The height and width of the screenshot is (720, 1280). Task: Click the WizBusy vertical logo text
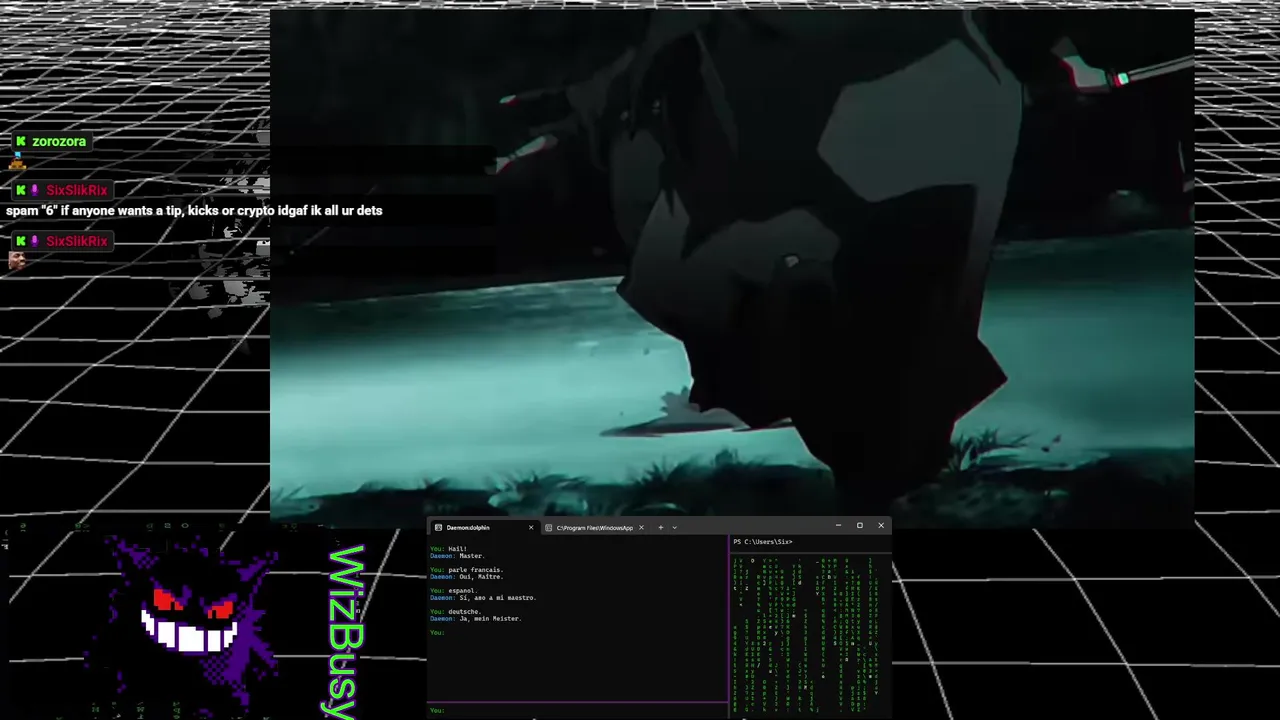click(x=344, y=632)
